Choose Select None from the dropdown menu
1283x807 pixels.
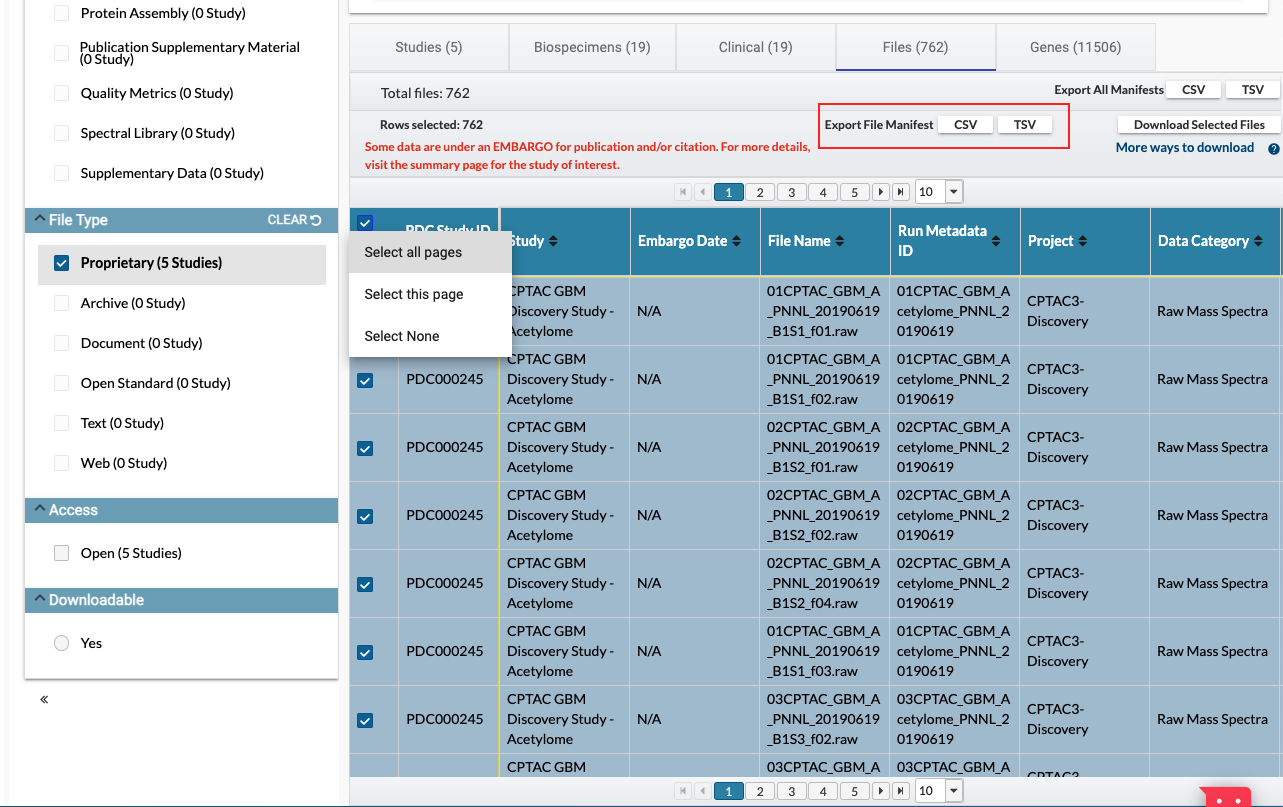(402, 336)
